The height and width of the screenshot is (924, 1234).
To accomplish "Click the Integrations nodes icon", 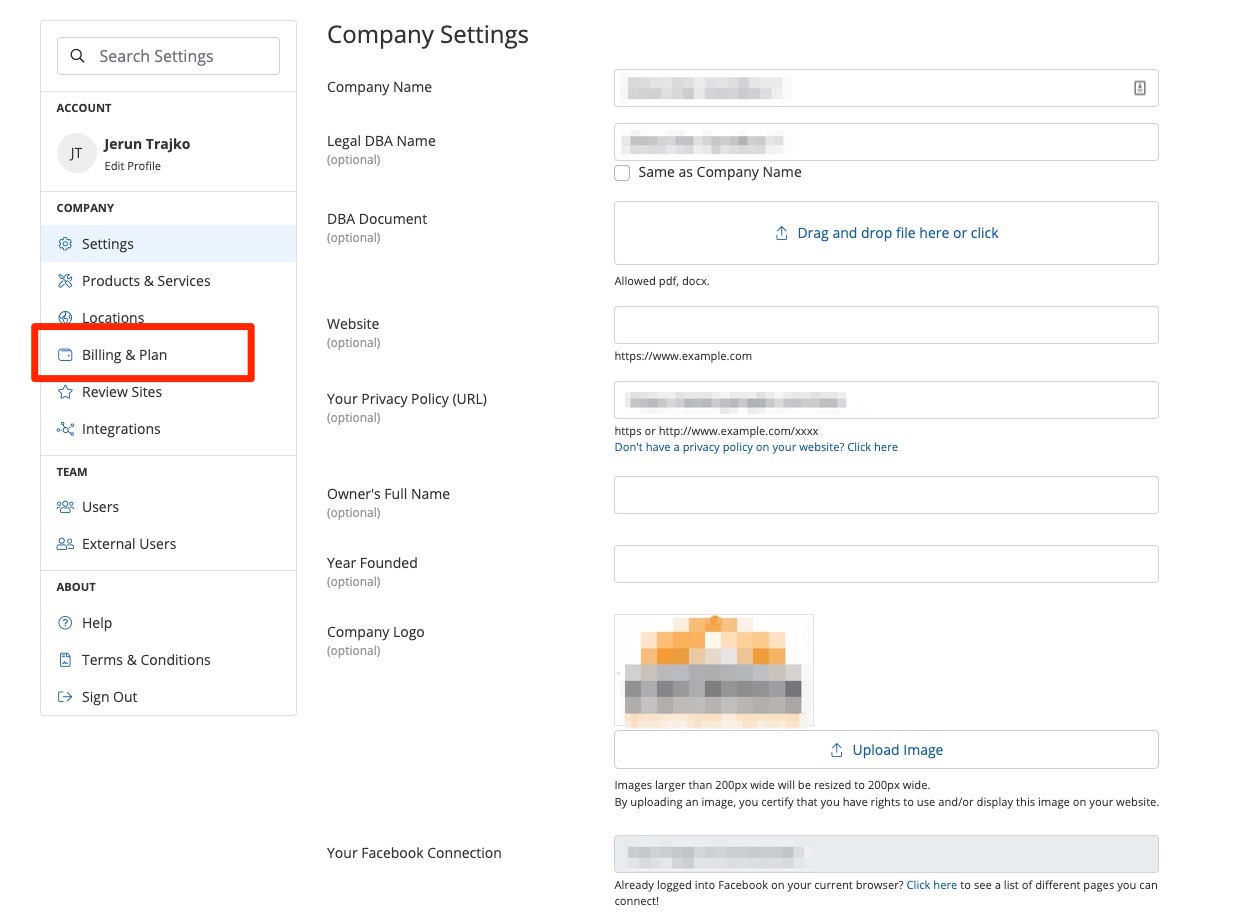I will click(x=65, y=429).
